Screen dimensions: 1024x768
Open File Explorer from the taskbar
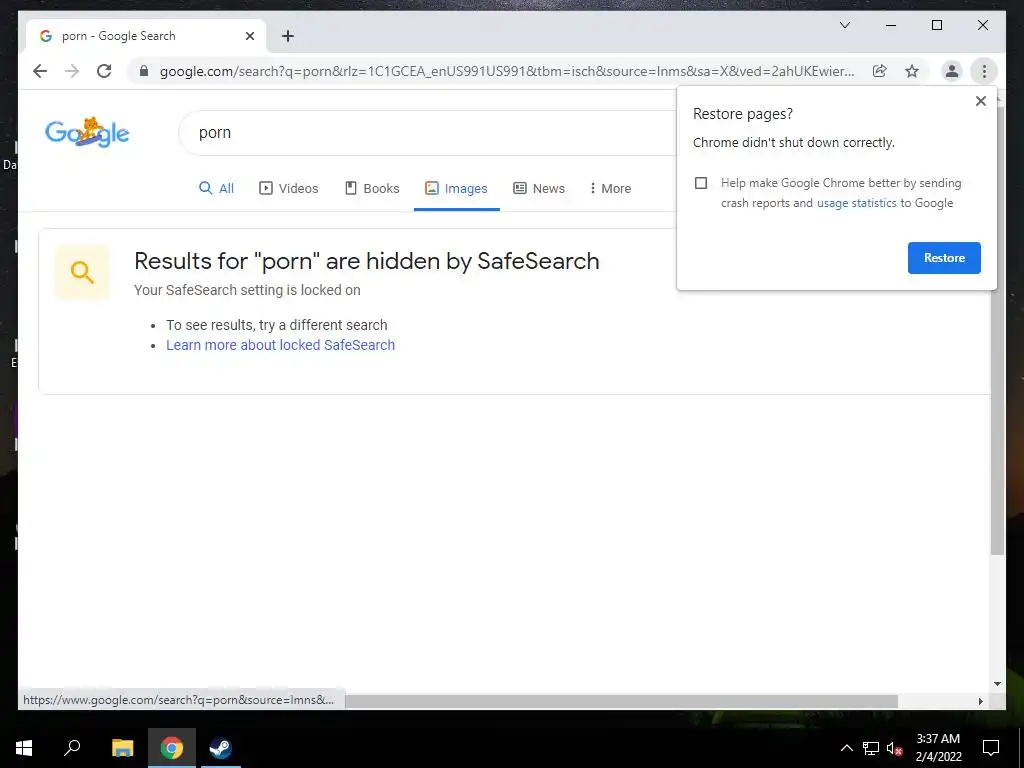122,748
